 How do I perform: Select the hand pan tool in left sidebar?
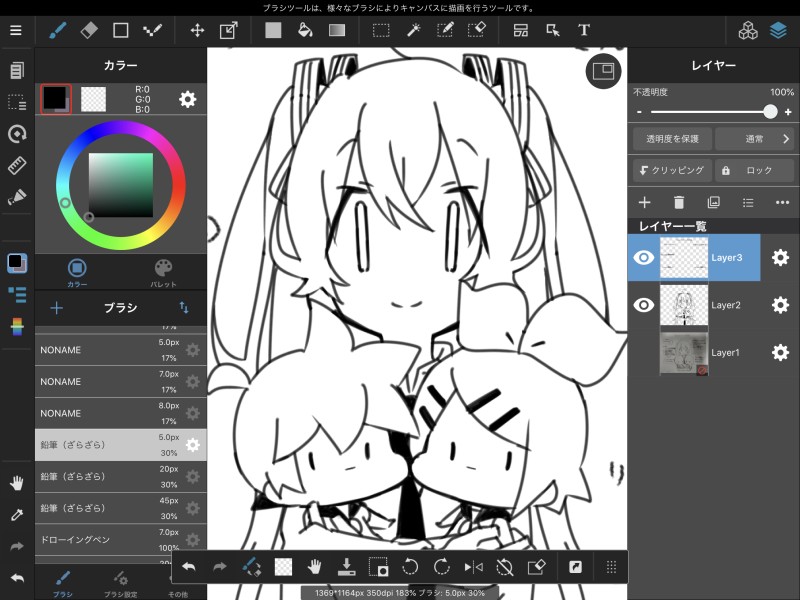tap(17, 483)
